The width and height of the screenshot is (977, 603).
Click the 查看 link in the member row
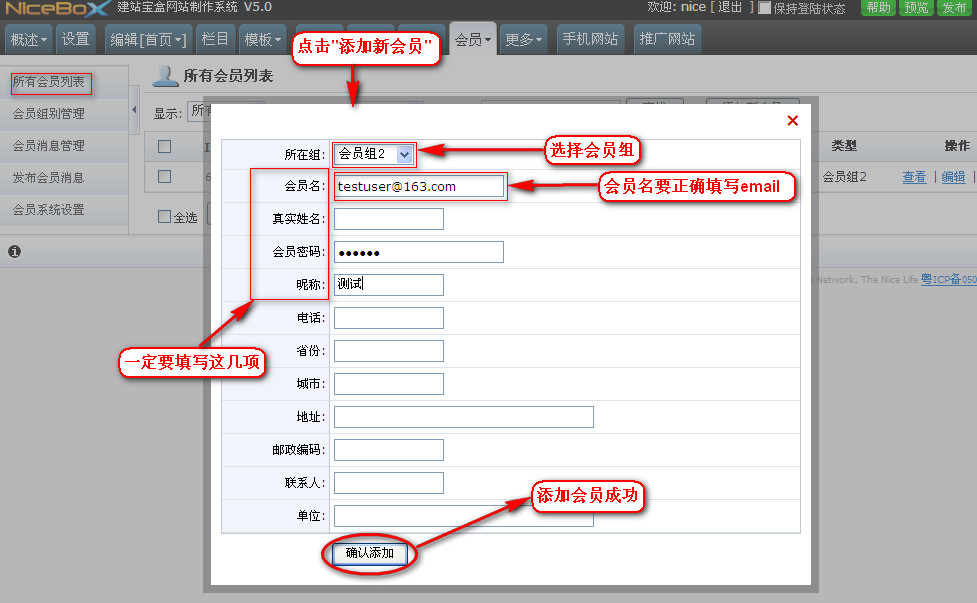pos(914,177)
